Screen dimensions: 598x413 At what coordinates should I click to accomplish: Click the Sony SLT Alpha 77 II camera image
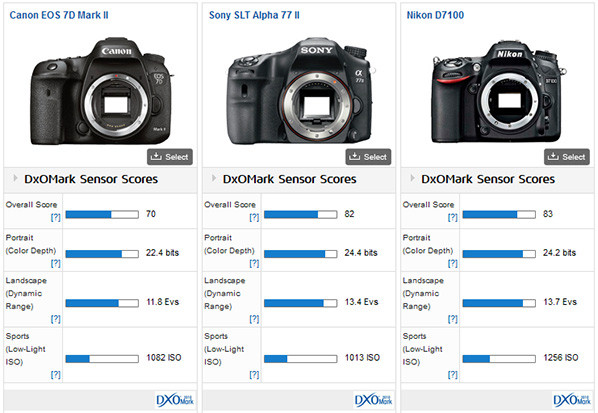click(x=301, y=91)
